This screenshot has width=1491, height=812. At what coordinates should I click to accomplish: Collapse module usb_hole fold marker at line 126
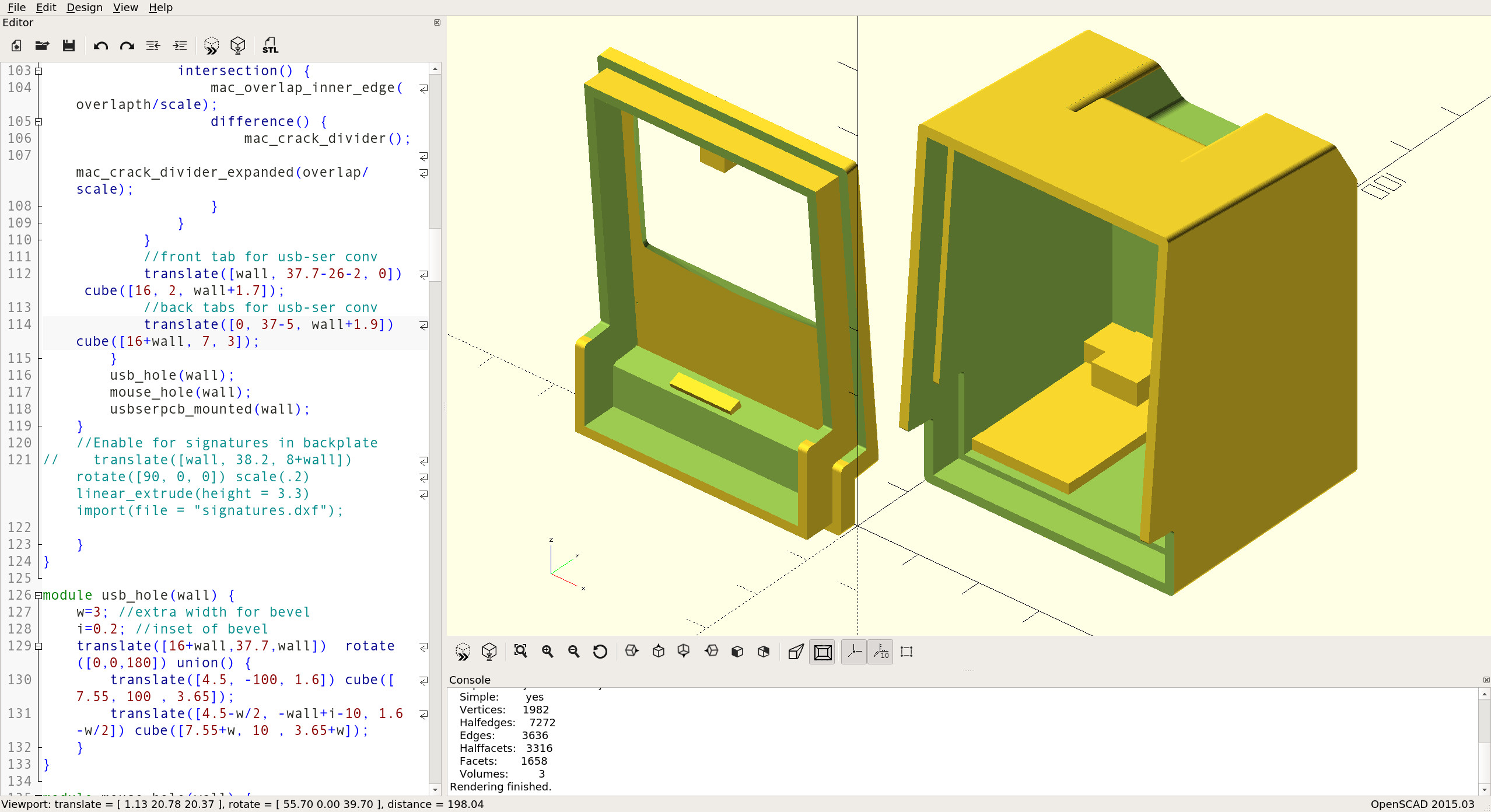pos(38,596)
